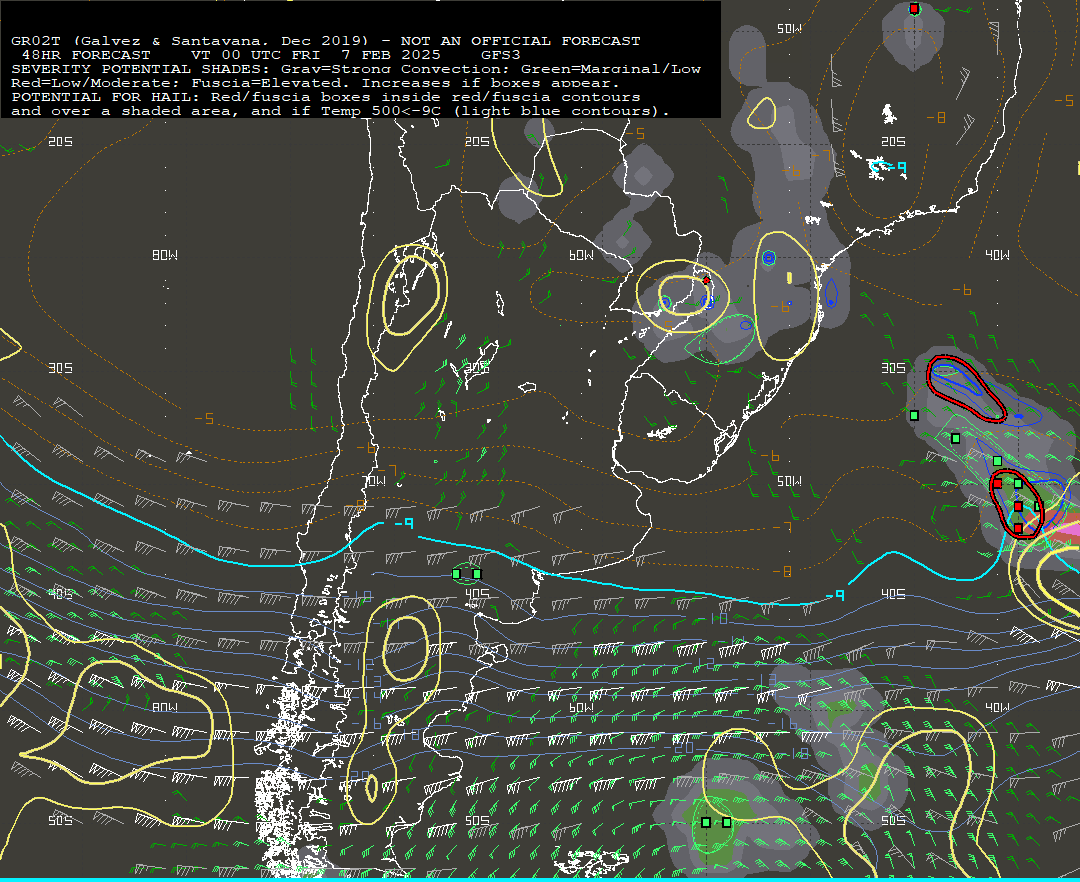Select the "48HR FORECAST" label
This screenshot has width=1080, height=882.
click(x=86, y=55)
